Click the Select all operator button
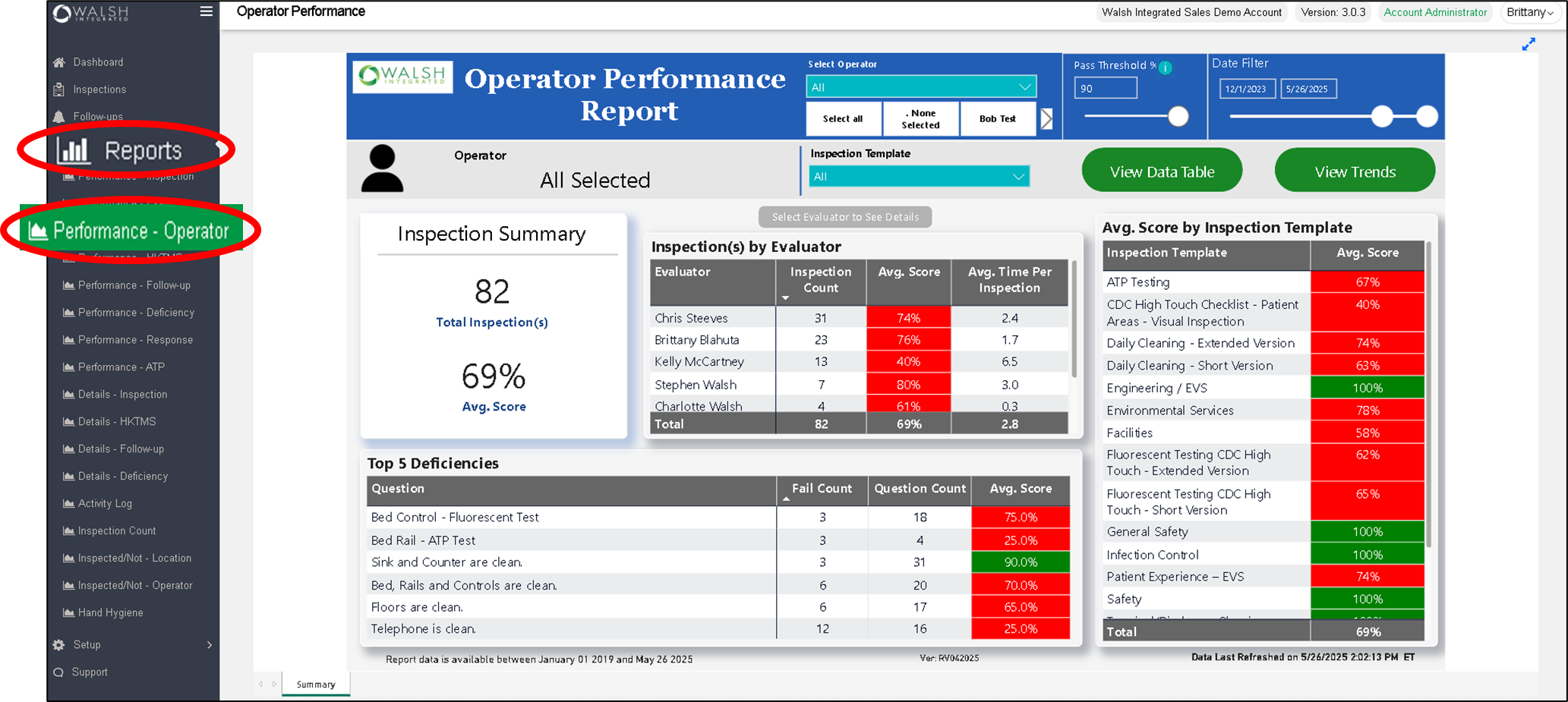Image resolution: width=1568 pixels, height=702 pixels. point(844,119)
